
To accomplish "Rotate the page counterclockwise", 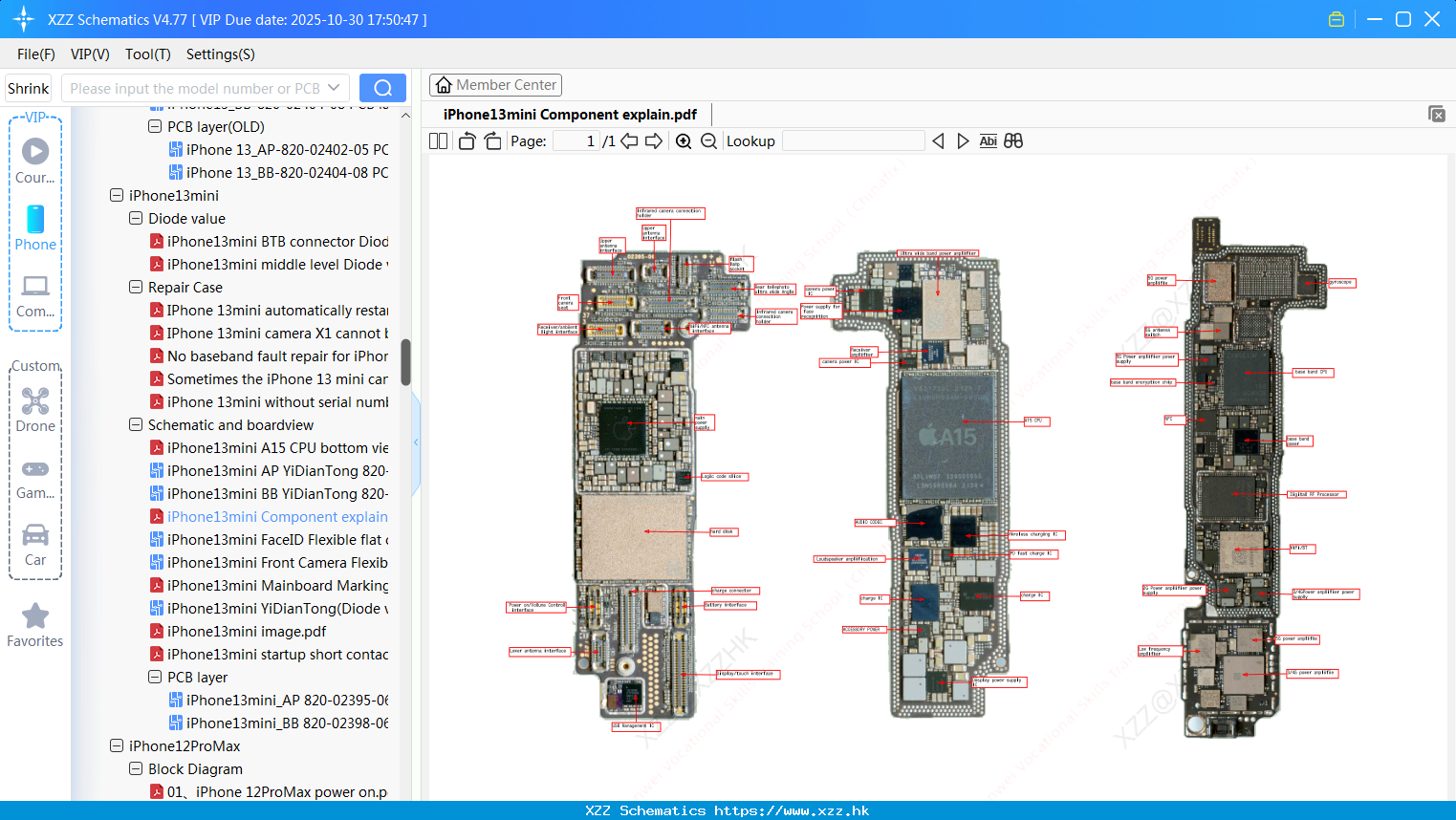I will [x=467, y=140].
